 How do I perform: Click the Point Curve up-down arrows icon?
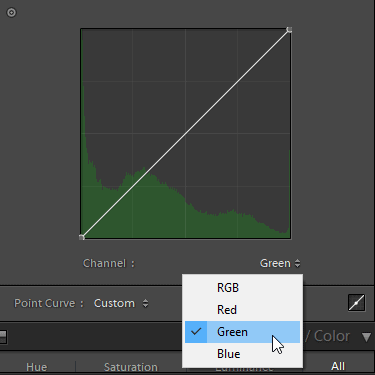(145, 303)
